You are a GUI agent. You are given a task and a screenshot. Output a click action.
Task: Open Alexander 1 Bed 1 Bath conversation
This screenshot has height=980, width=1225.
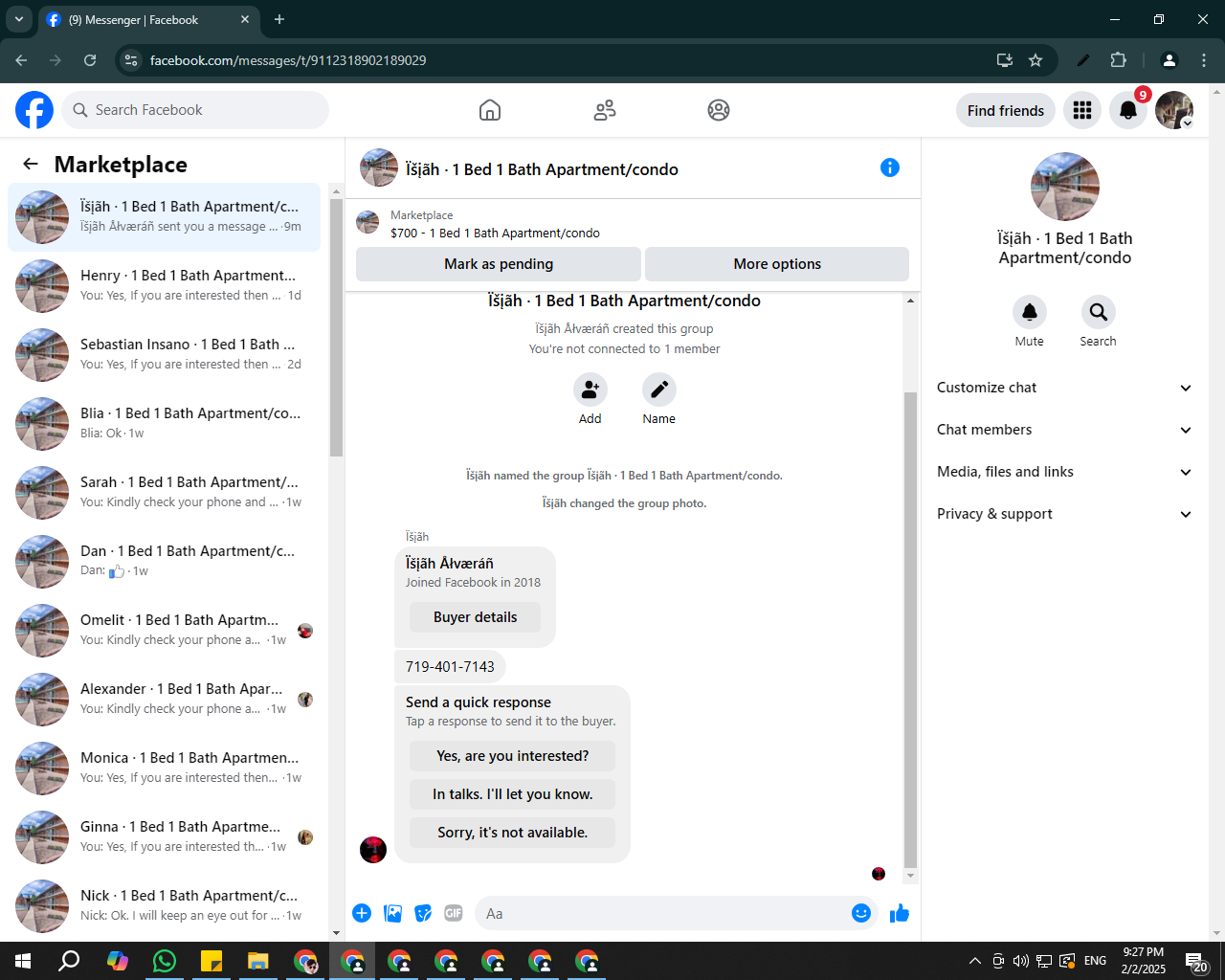pos(165,700)
